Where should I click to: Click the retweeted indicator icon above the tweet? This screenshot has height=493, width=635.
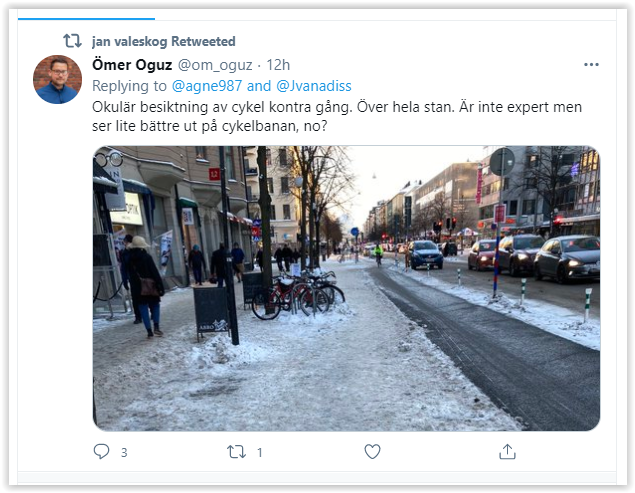tap(72, 41)
